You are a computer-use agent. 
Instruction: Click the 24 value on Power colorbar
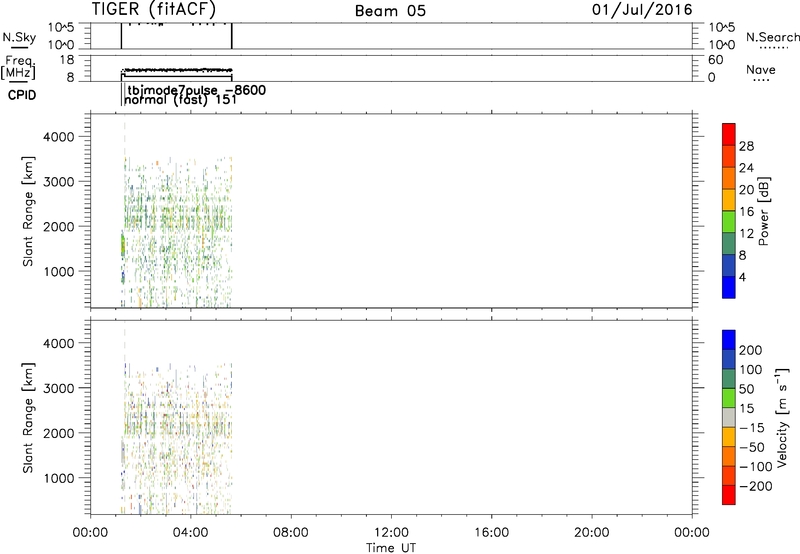coord(746,168)
